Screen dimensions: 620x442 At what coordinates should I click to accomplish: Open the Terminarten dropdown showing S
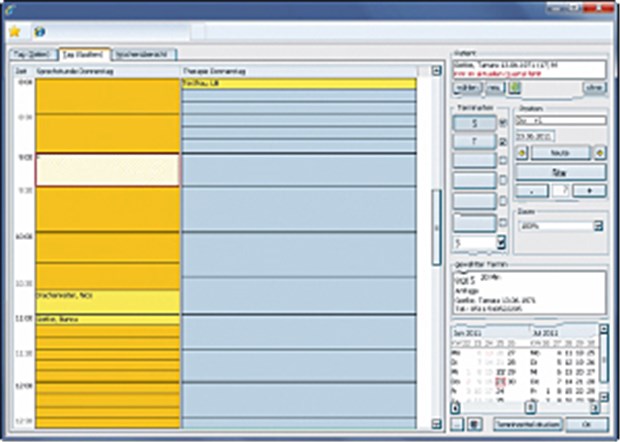501,242
